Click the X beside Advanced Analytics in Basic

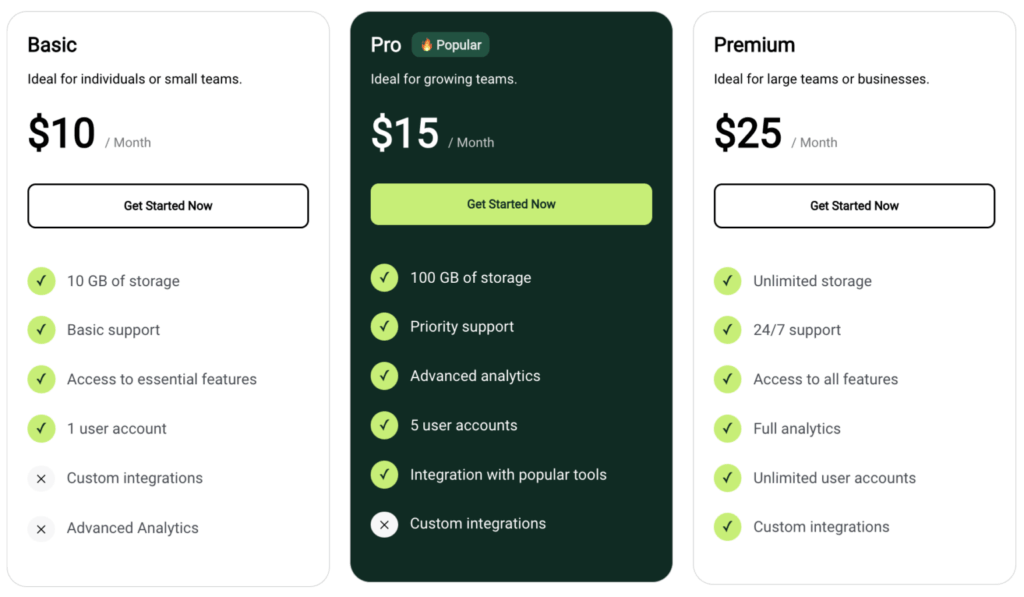41,528
